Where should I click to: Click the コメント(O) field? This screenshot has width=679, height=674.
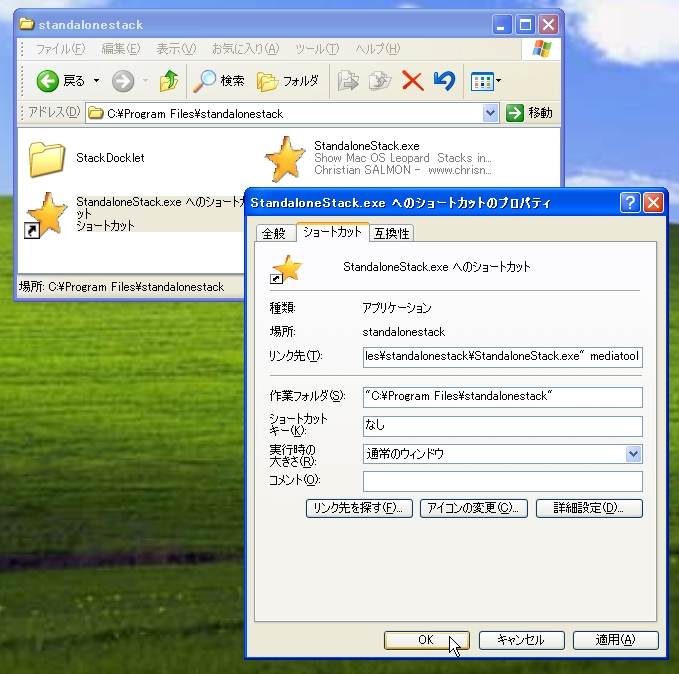[x=502, y=481]
